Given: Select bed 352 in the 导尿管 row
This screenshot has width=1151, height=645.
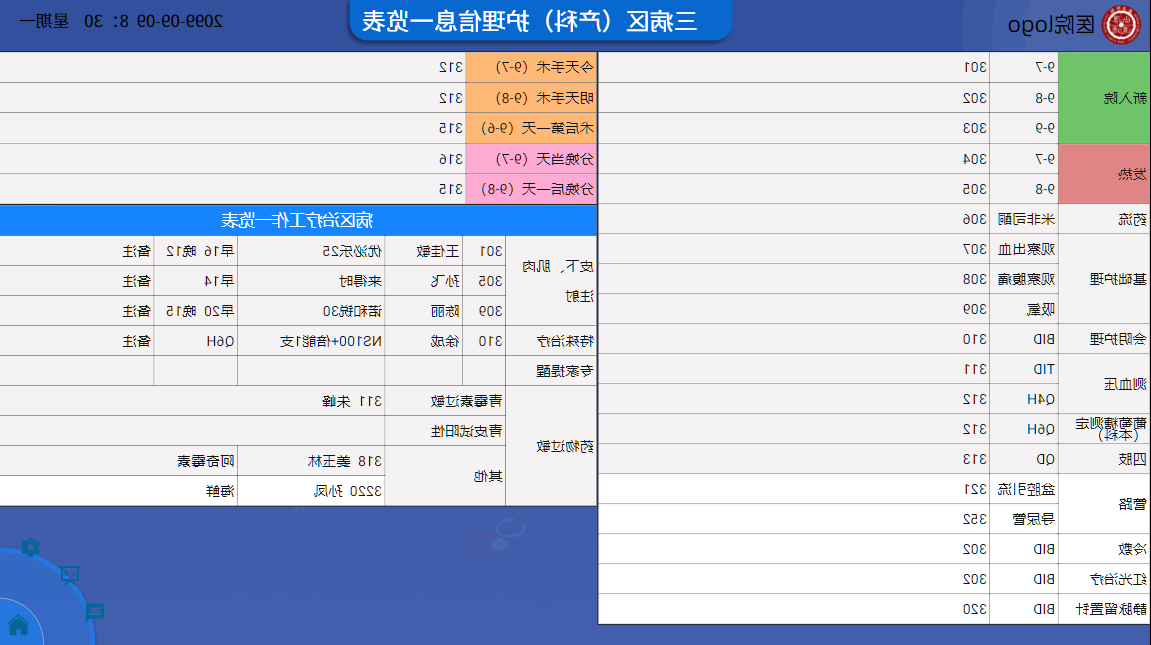Looking at the screenshot, I should [975, 520].
